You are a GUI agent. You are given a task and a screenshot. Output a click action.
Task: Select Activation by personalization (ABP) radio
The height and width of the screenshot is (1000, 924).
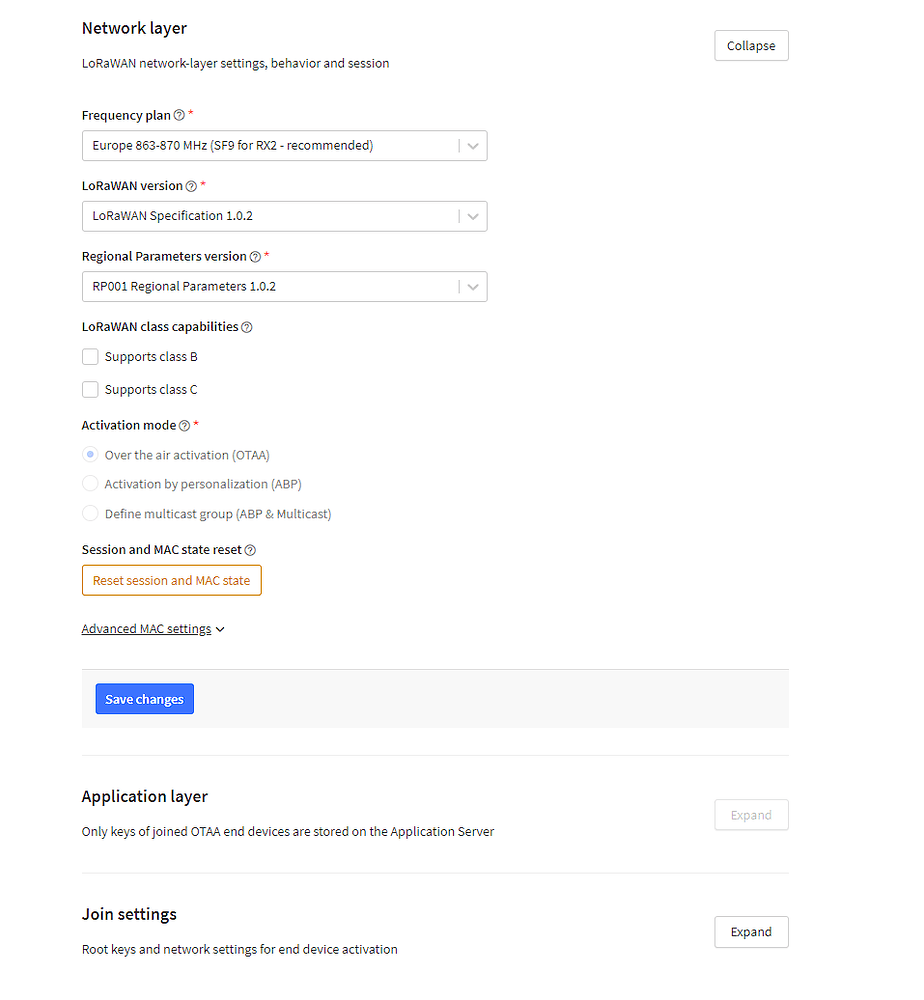[x=91, y=484]
